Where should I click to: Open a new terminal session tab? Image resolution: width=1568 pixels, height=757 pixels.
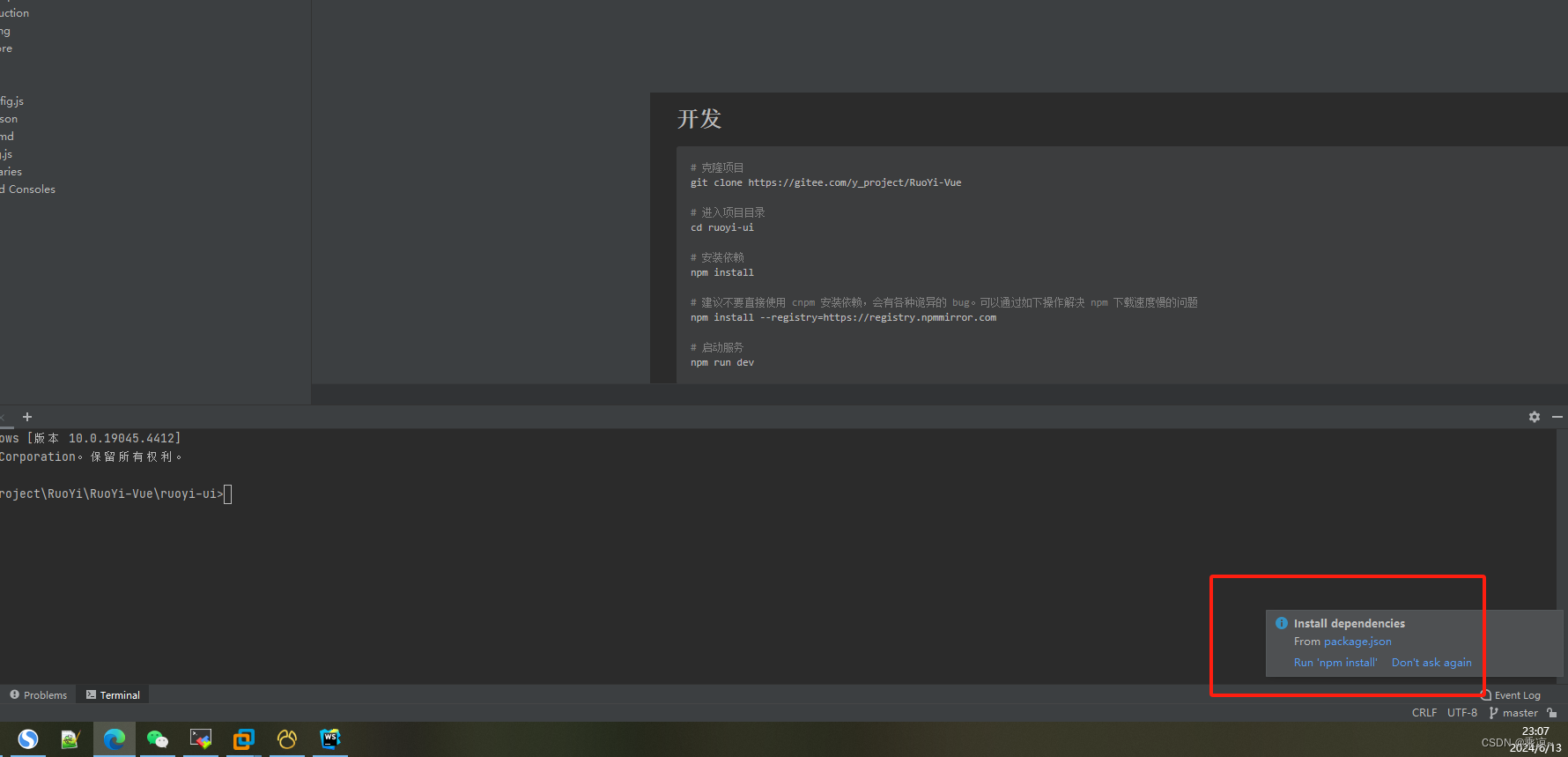point(27,417)
